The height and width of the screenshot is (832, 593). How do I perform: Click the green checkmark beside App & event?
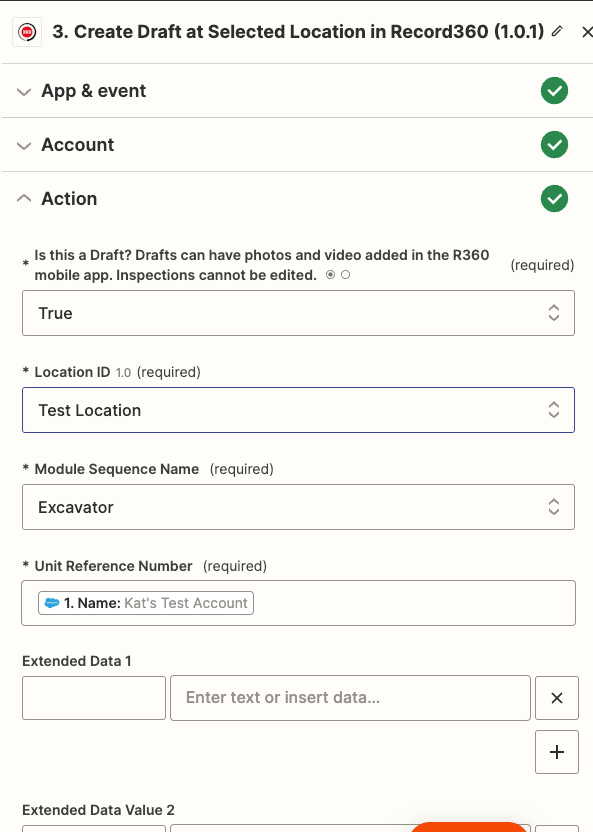554,90
